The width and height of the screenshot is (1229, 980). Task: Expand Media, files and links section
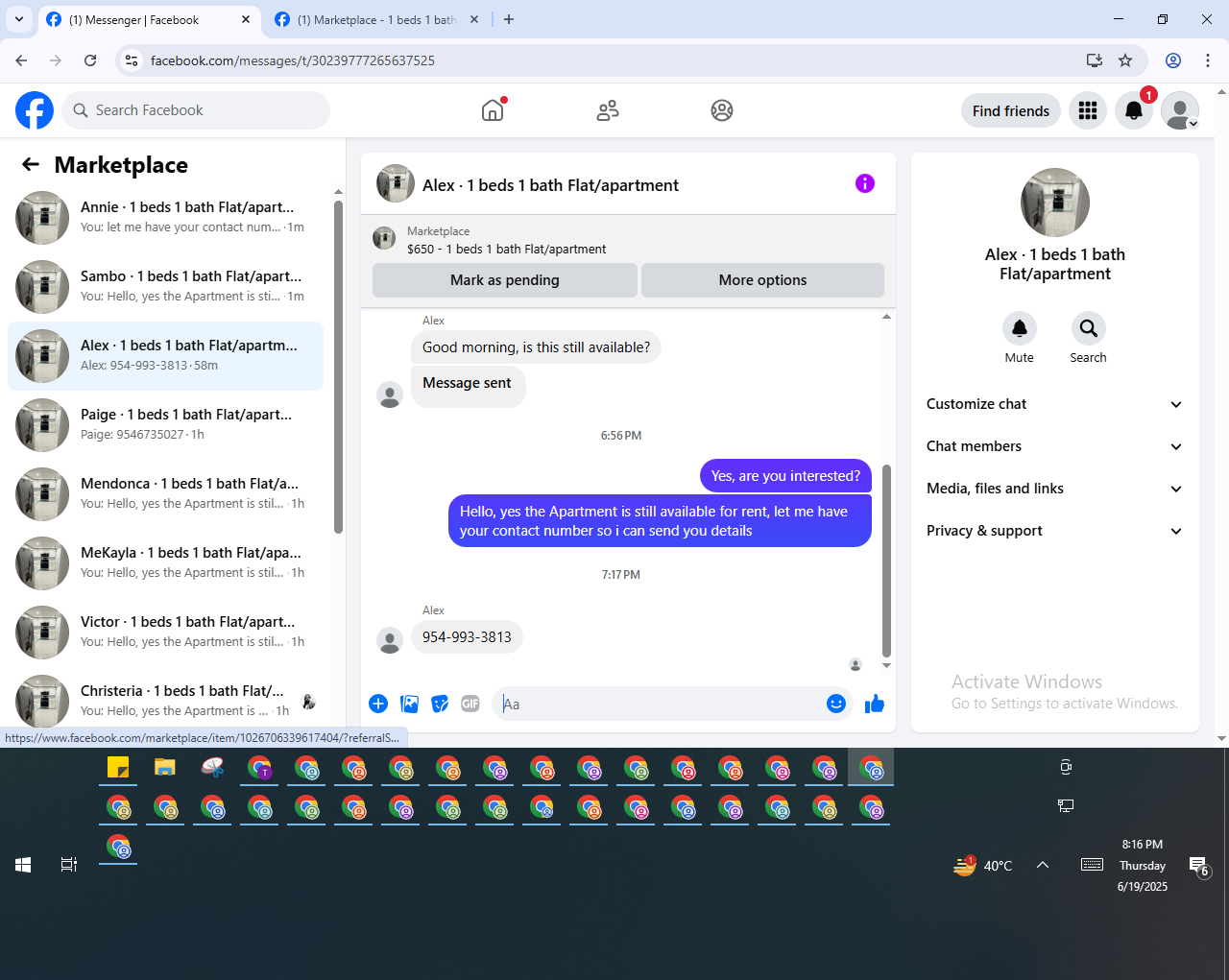click(1055, 489)
